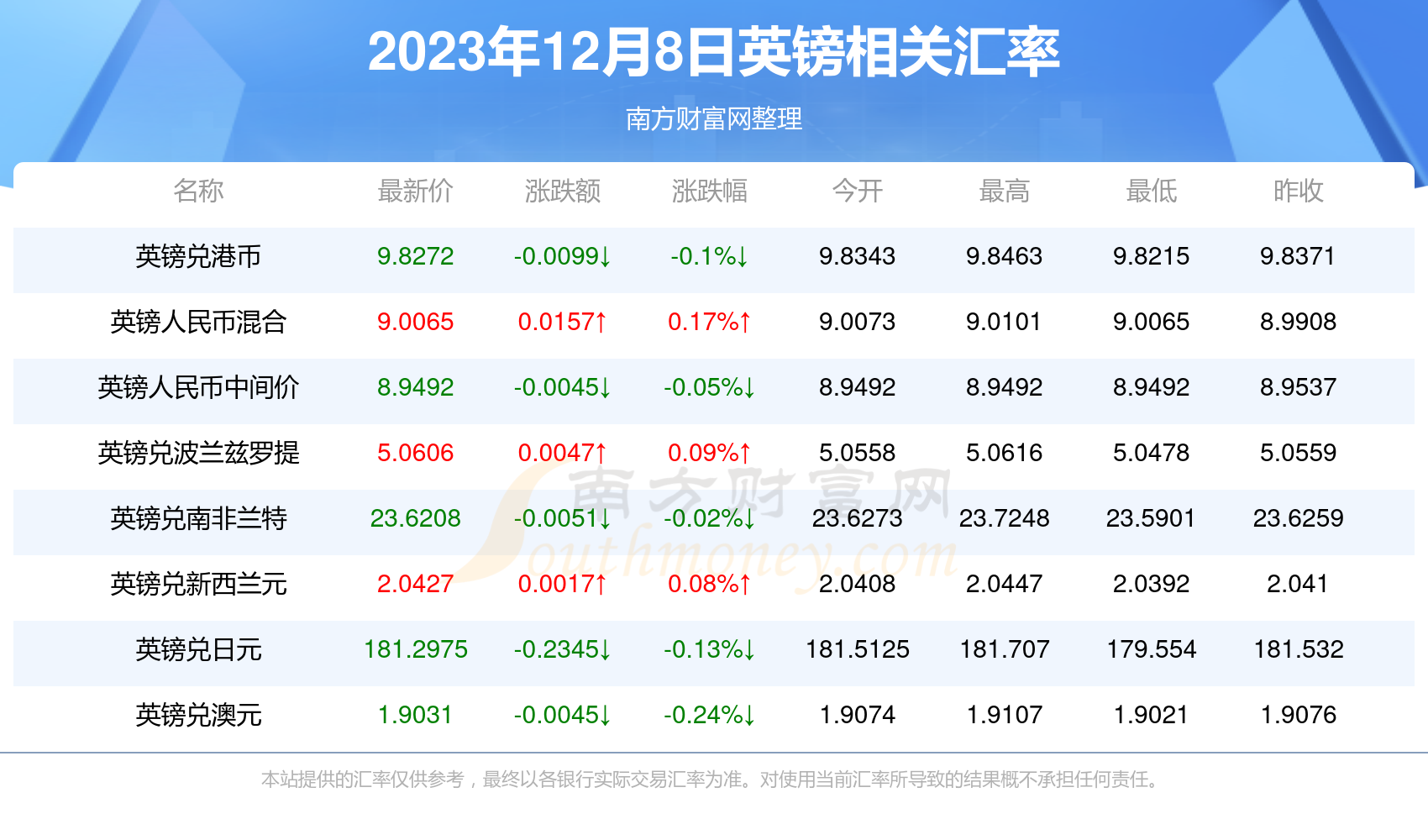Click low value 2.0392
This screenshot has height=840, width=1428.
1151,584
